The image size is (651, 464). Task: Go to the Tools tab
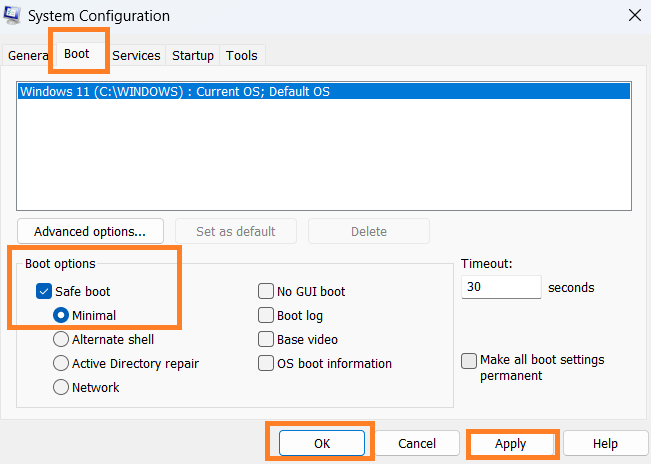(242, 56)
